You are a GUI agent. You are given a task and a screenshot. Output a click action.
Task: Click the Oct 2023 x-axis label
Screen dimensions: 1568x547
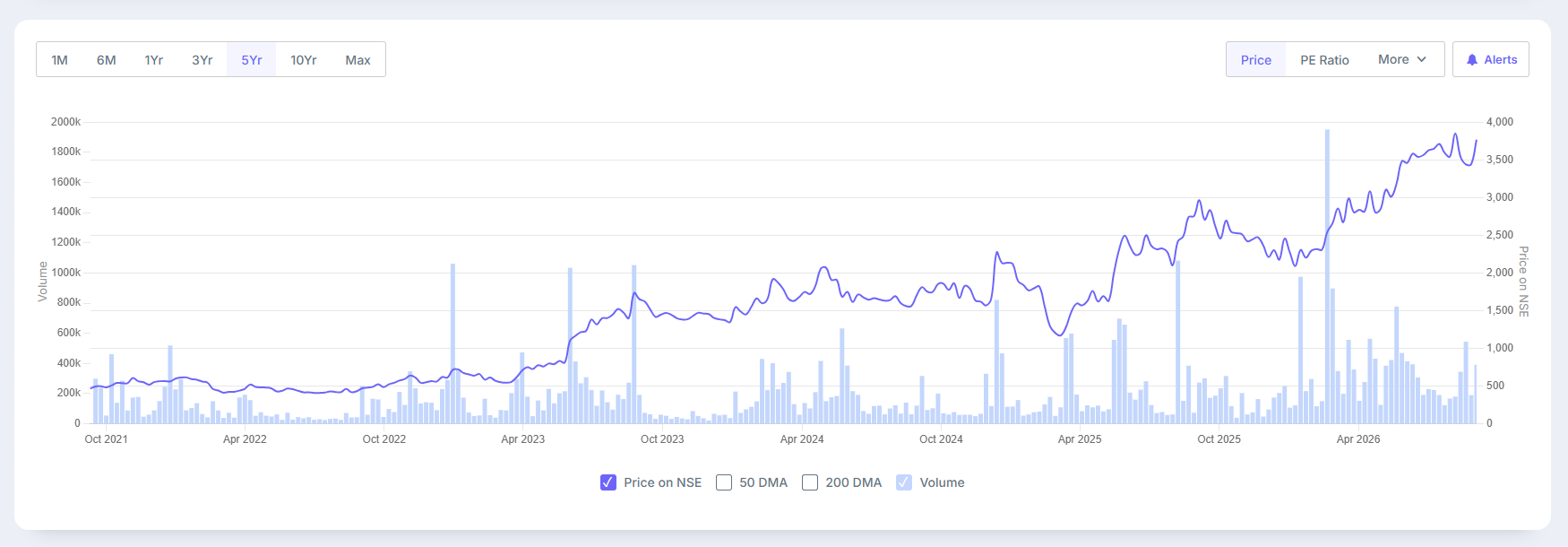point(662,439)
